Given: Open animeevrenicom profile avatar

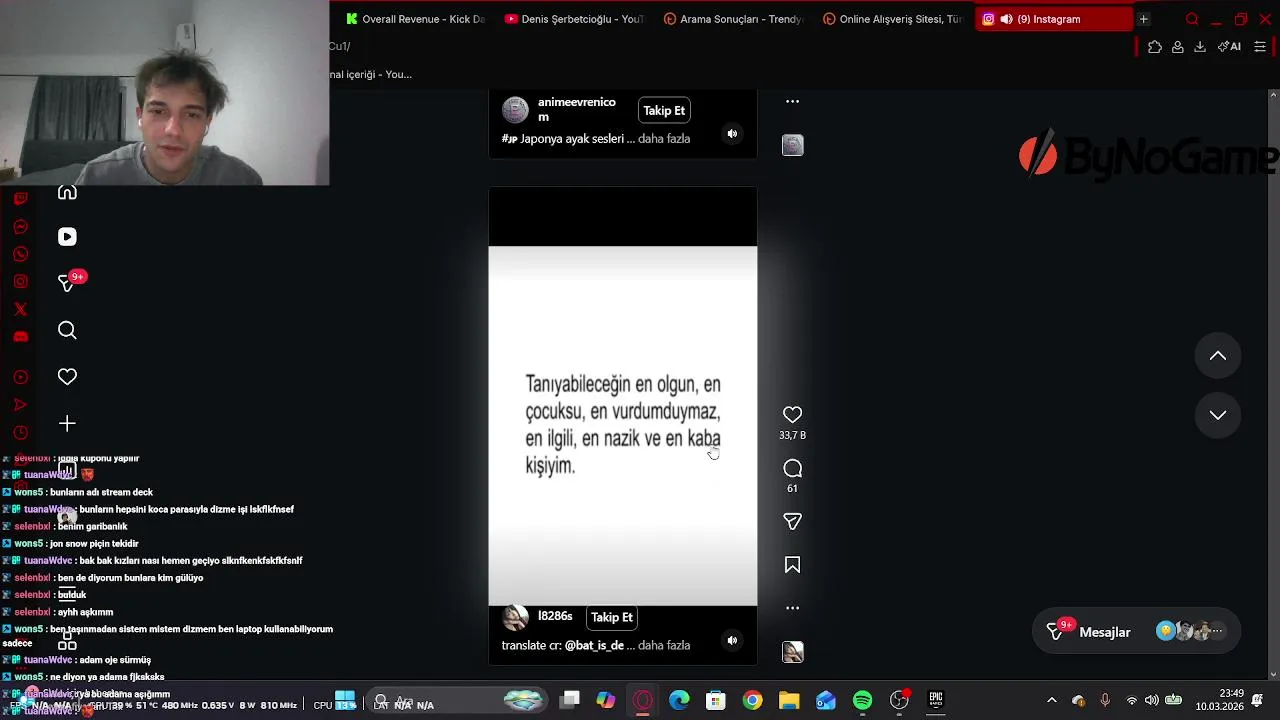Looking at the screenshot, I should click(x=515, y=110).
